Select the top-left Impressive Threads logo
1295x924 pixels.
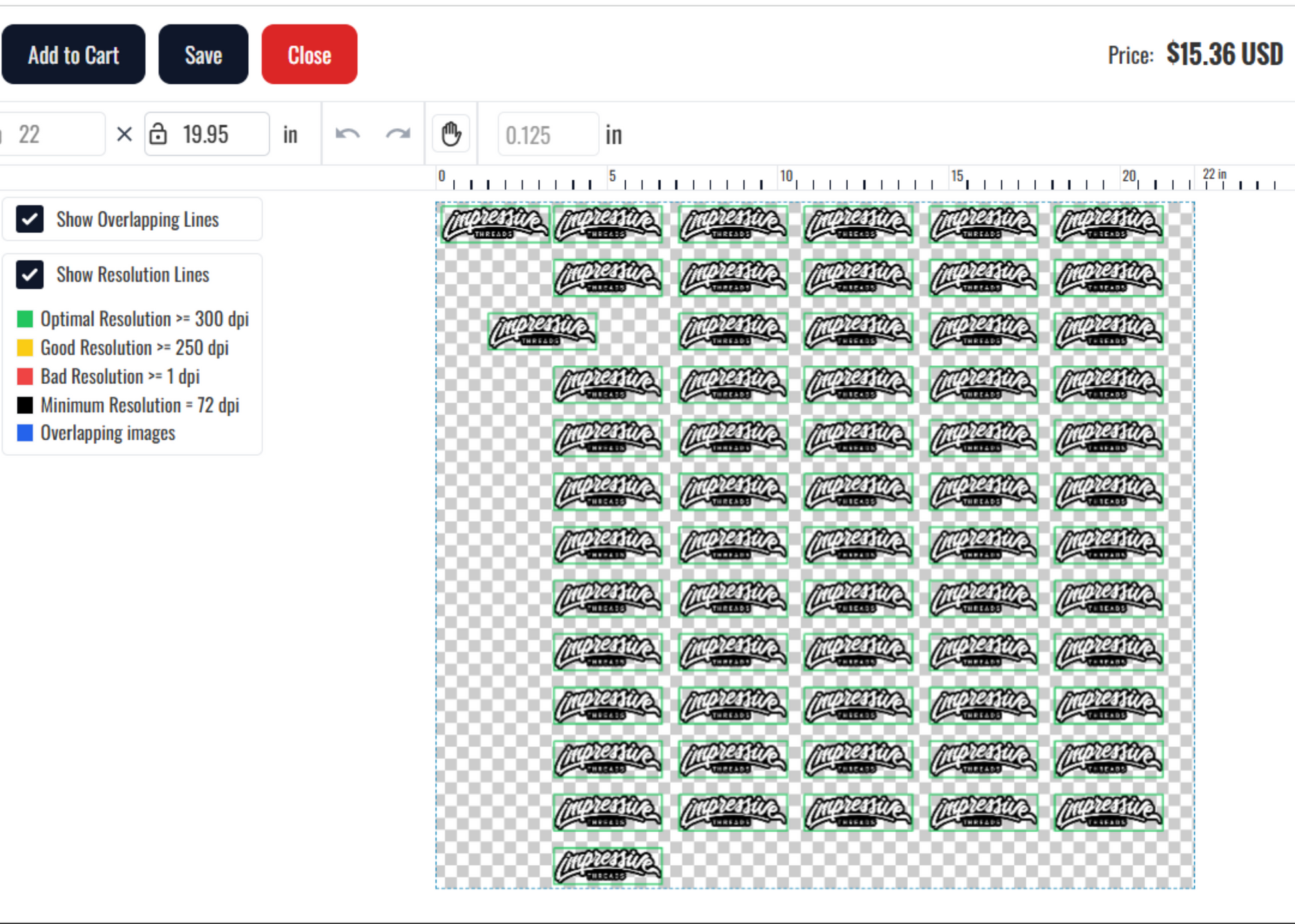(495, 224)
